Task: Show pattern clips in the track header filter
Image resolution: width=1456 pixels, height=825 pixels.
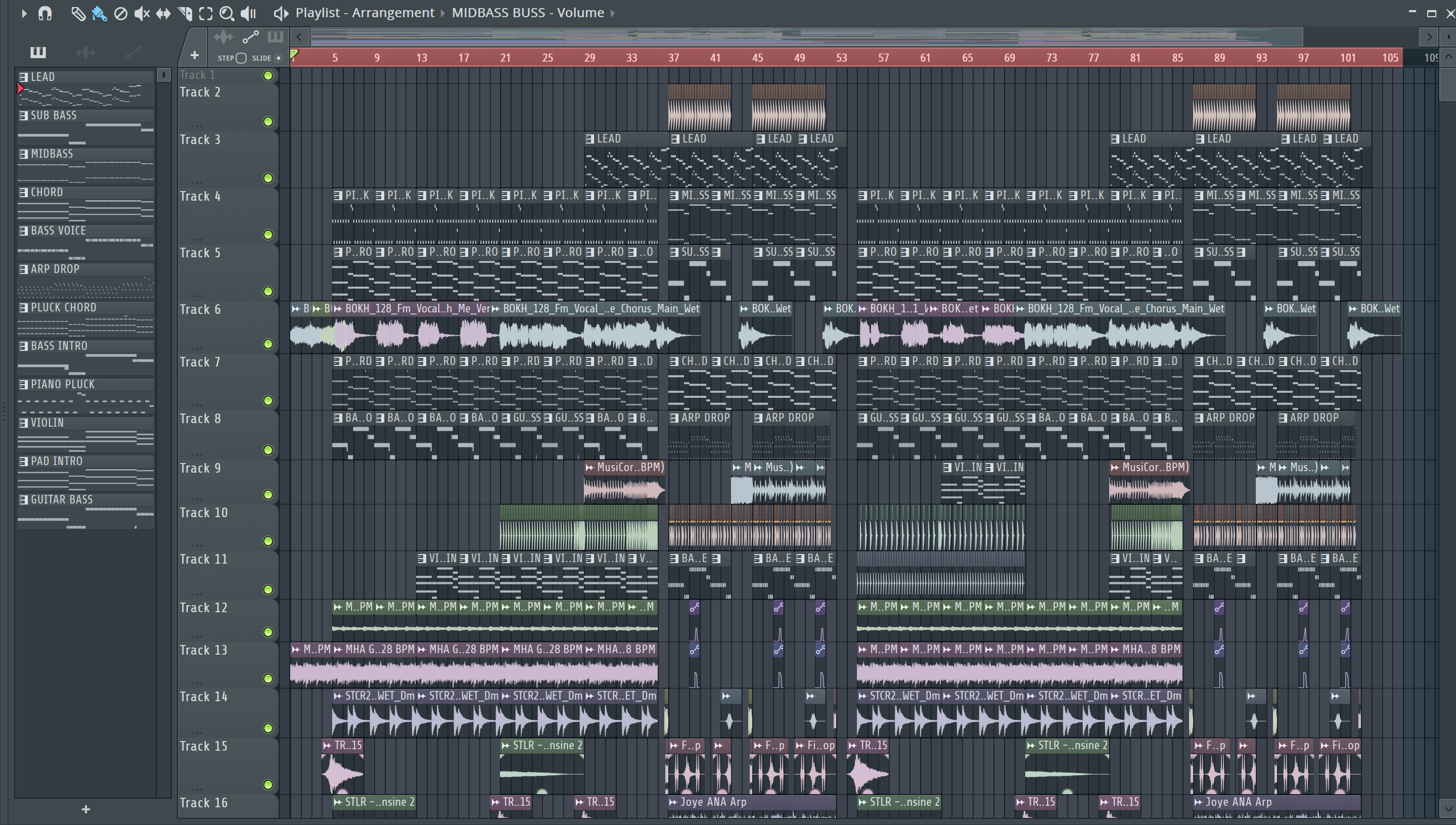Action: tap(276, 37)
